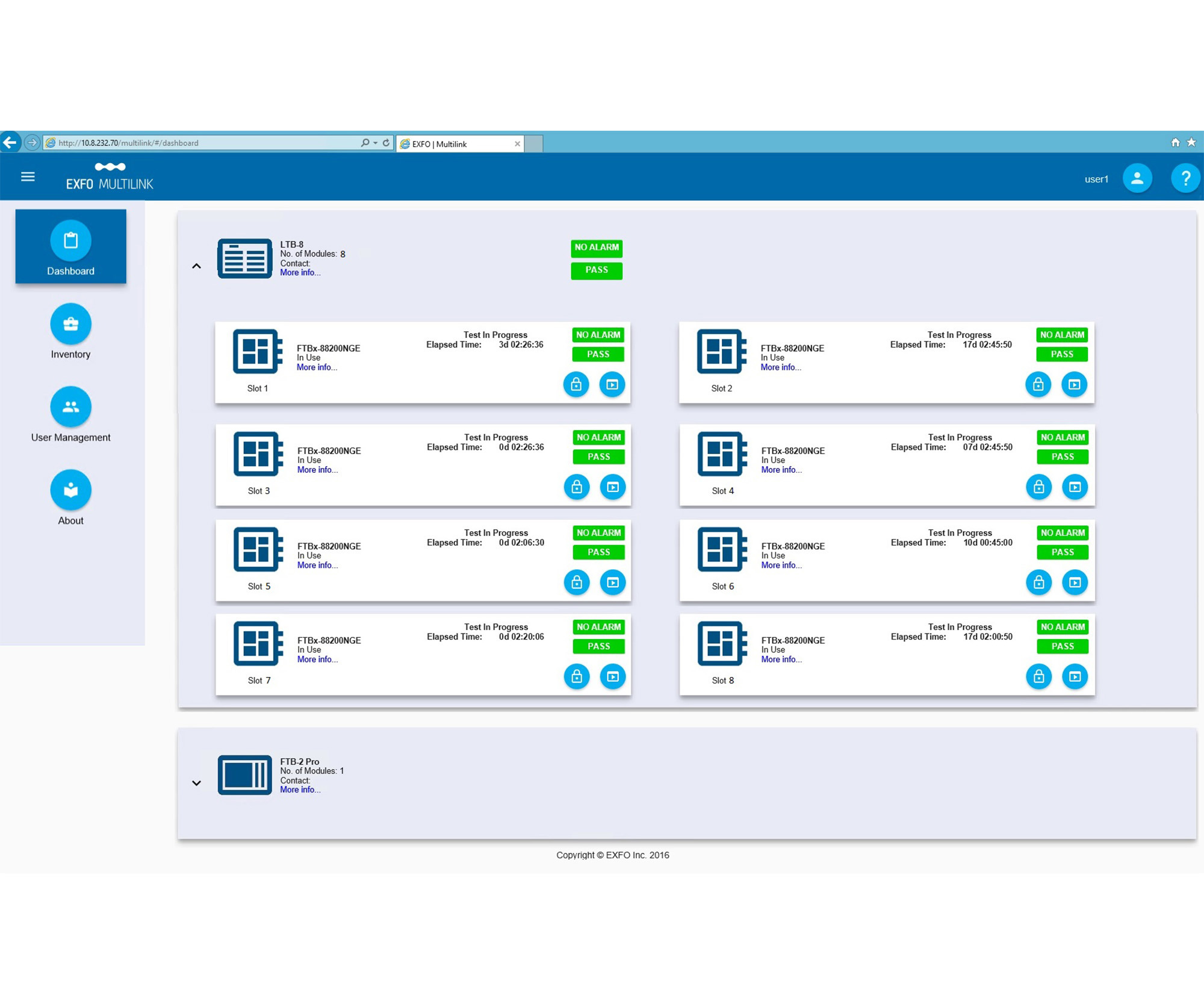Click the FTBx-88200NGE module icon in Slot 3
The width and height of the screenshot is (1204, 1004).
(x=258, y=454)
